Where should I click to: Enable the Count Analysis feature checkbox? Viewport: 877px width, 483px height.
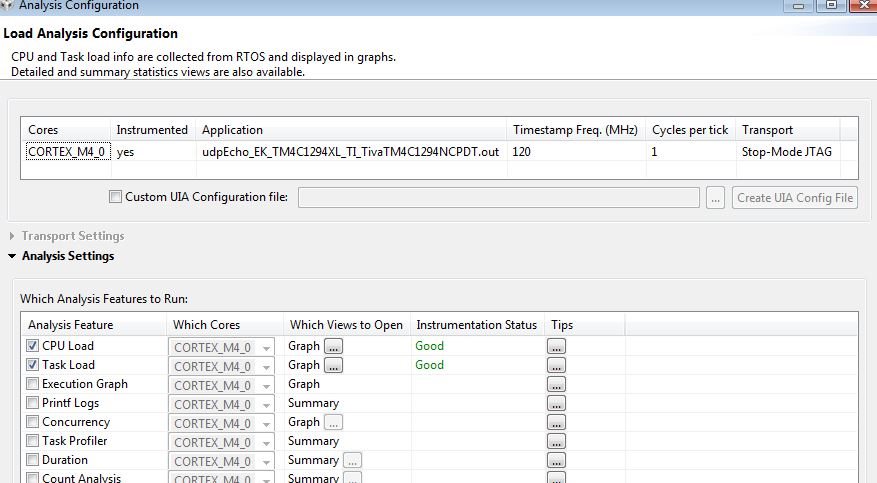[x=32, y=478]
